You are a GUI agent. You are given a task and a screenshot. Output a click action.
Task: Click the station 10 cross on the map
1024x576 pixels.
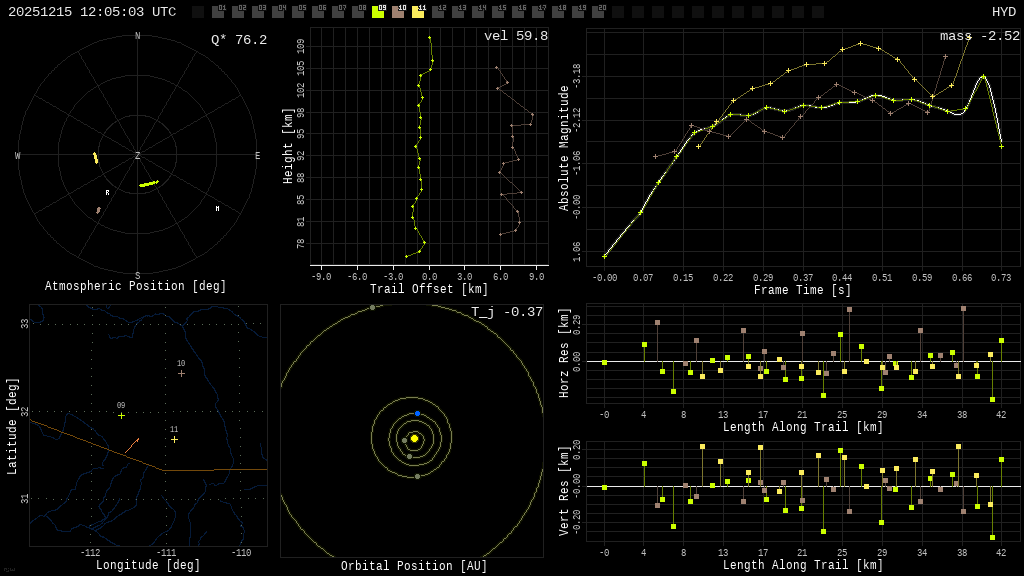point(181,373)
